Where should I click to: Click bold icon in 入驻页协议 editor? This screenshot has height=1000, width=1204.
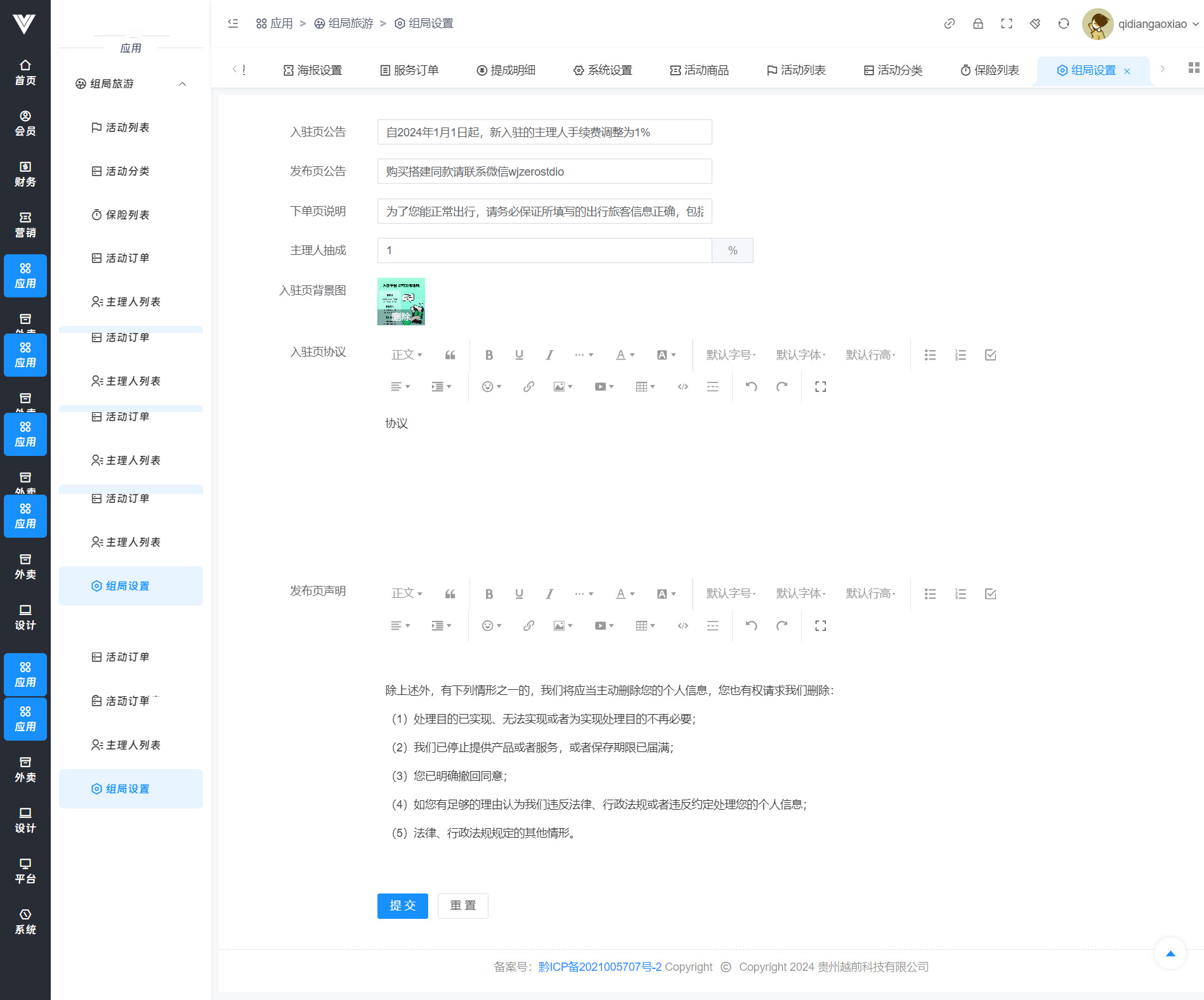click(488, 355)
